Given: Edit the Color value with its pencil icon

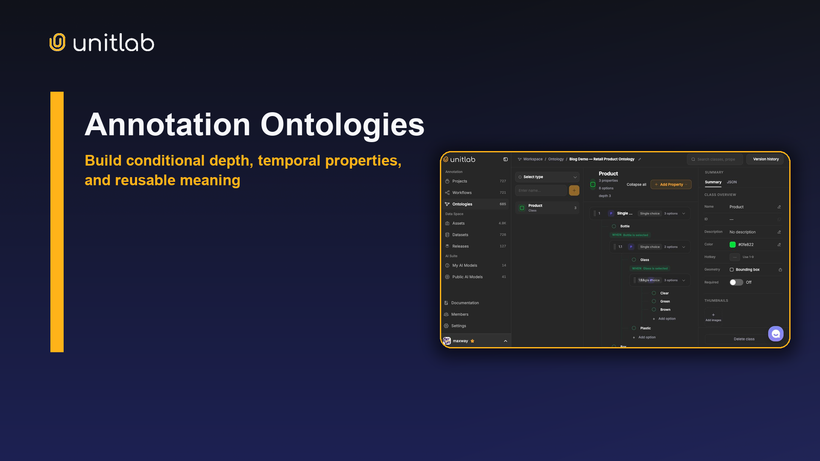Looking at the screenshot, I should (779, 245).
